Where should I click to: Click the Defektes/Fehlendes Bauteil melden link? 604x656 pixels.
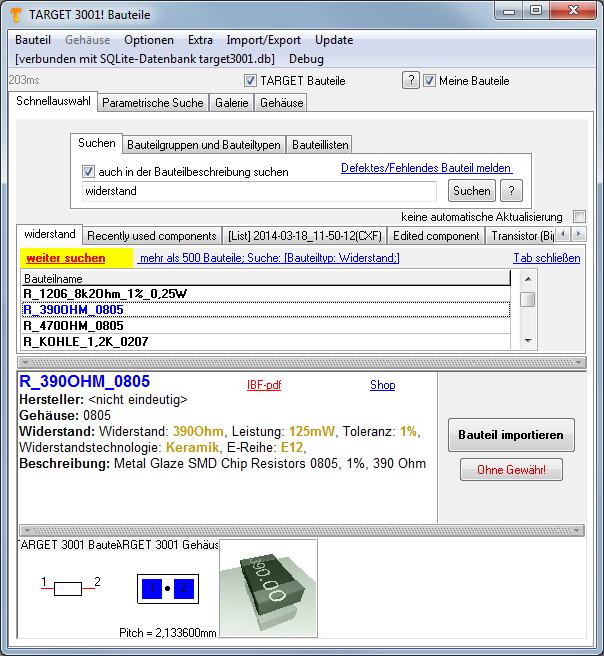(426, 168)
